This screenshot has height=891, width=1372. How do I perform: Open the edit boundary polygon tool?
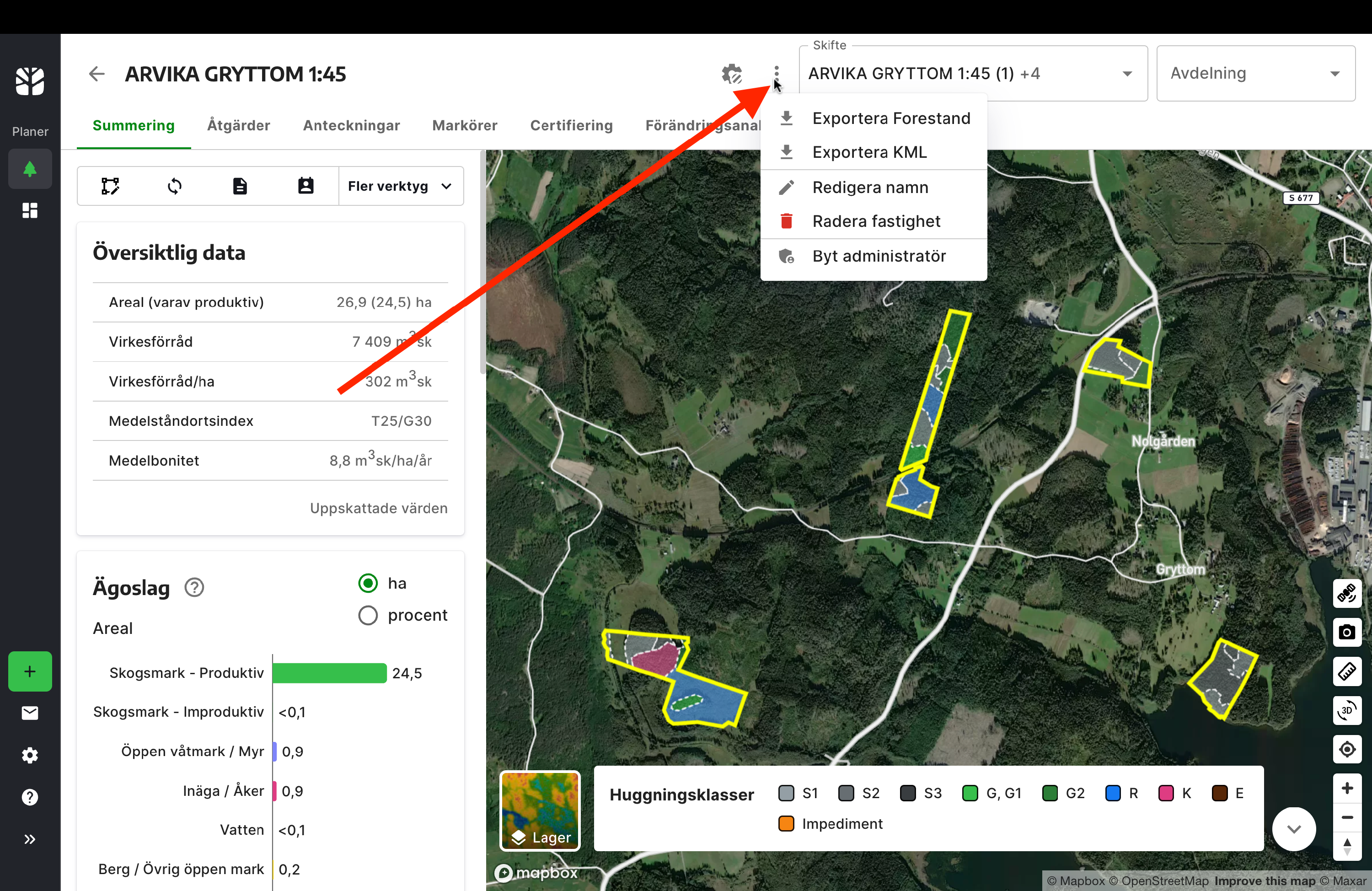(x=110, y=186)
